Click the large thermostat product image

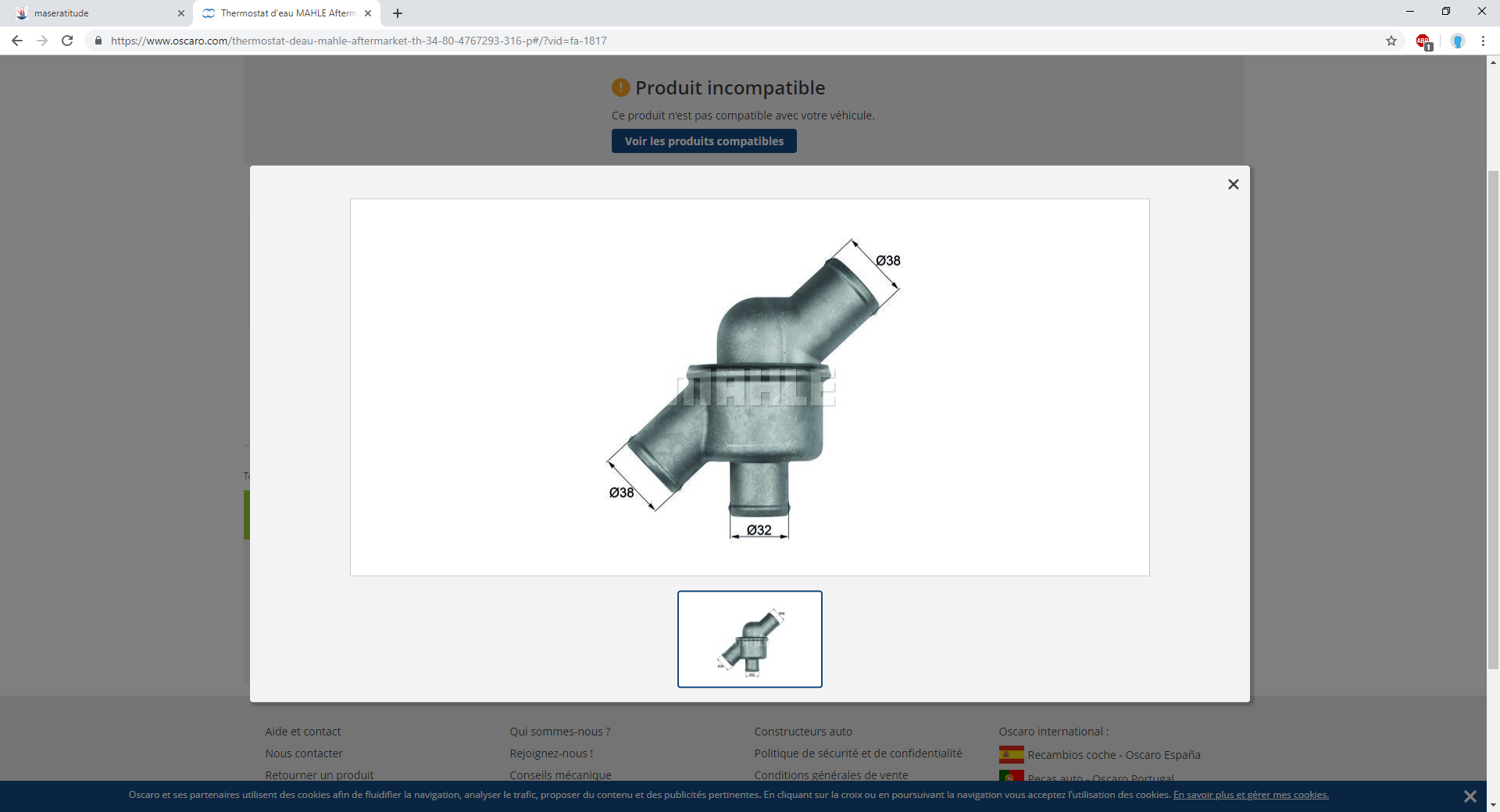coord(750,387)
